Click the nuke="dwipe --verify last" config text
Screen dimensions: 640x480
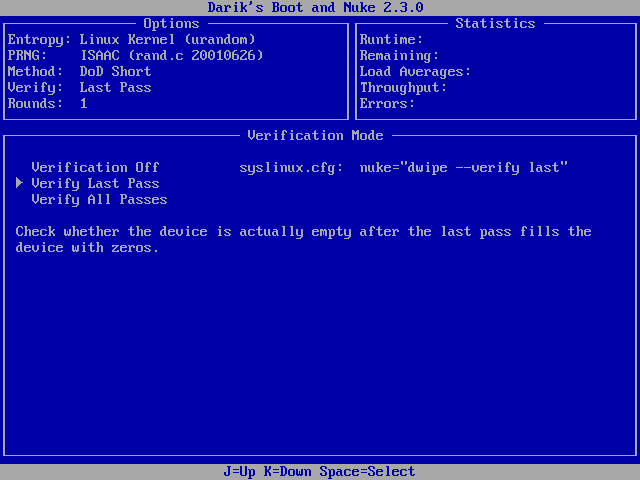coord(463,167)
